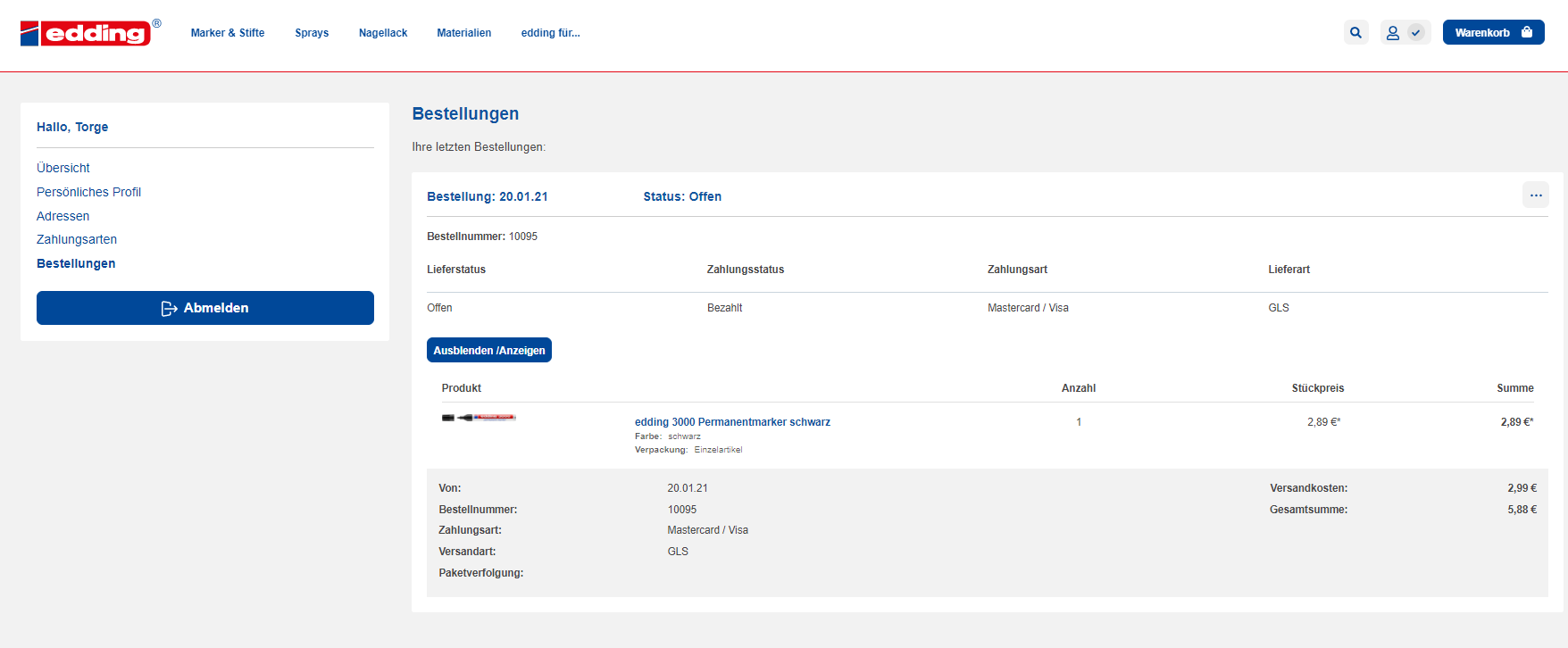Click the Versandart: label in summary
Image resolution: width=1568 pixels, height=648 pixels.
(467, 552)
